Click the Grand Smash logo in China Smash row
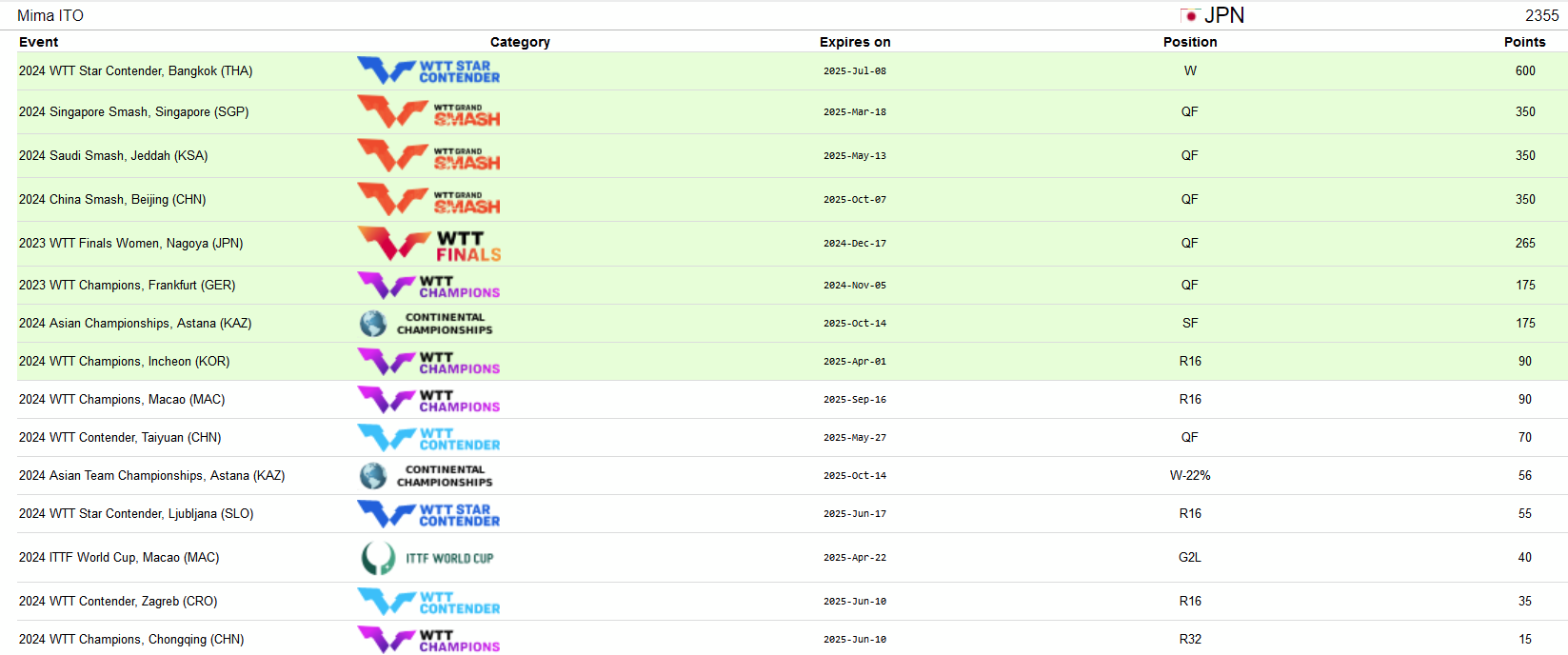This screenshot has width=1568, height=655. (428, 200)
